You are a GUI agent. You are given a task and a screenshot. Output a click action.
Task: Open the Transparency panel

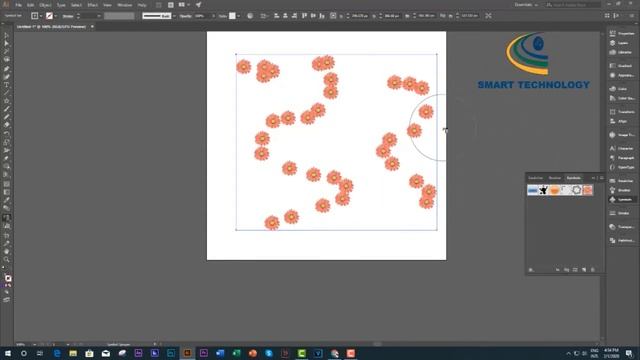click(x=622, y=227)
